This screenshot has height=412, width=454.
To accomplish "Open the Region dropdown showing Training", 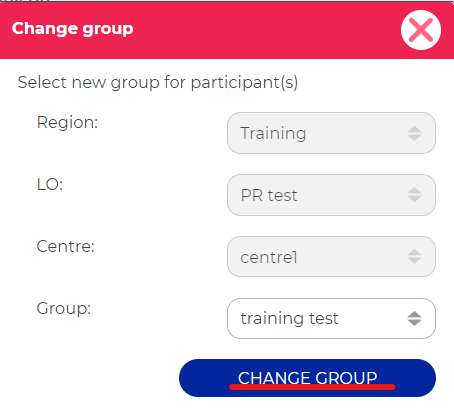I will [331, 133].
